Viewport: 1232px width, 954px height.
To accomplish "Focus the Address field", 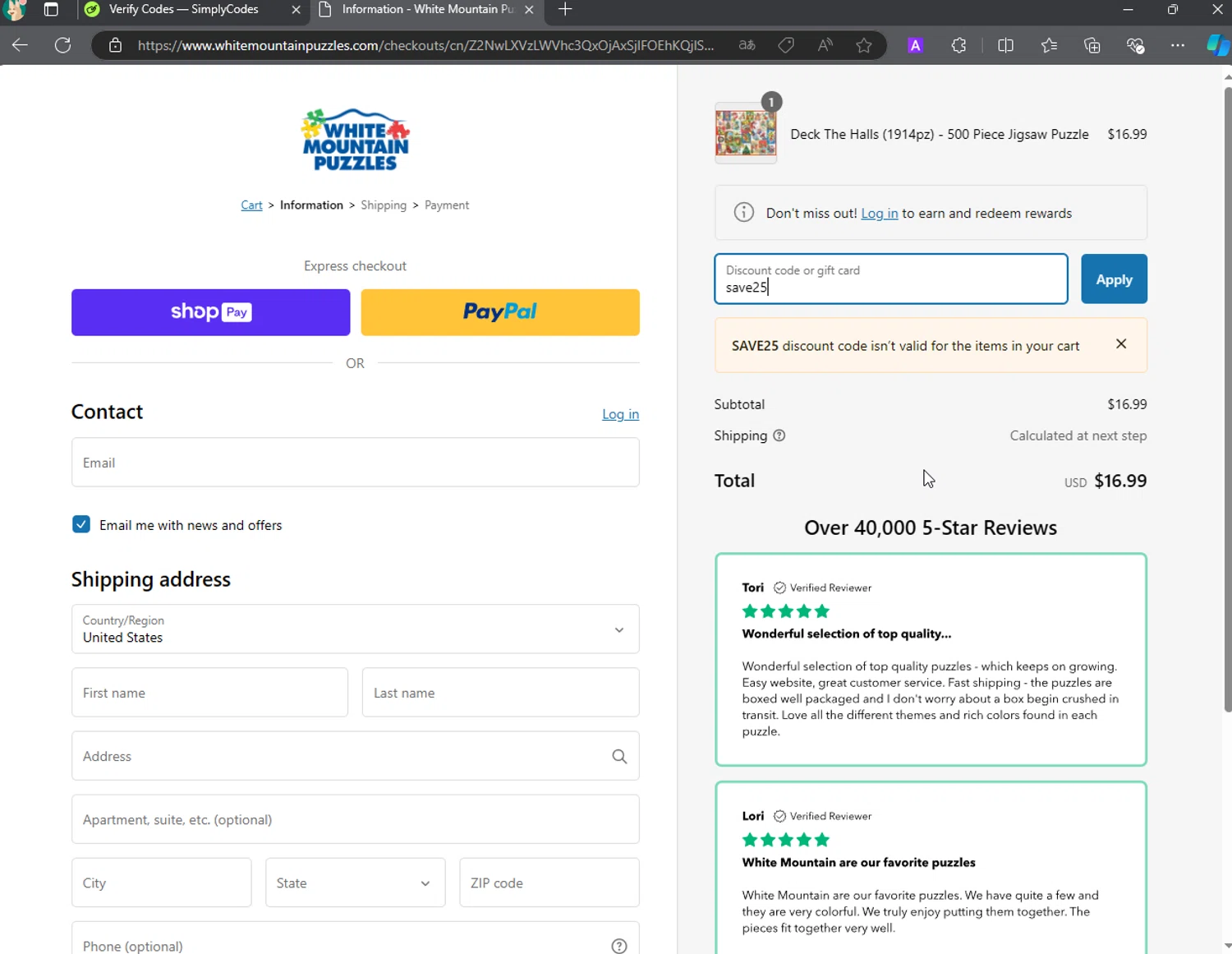I will (356, 756).
